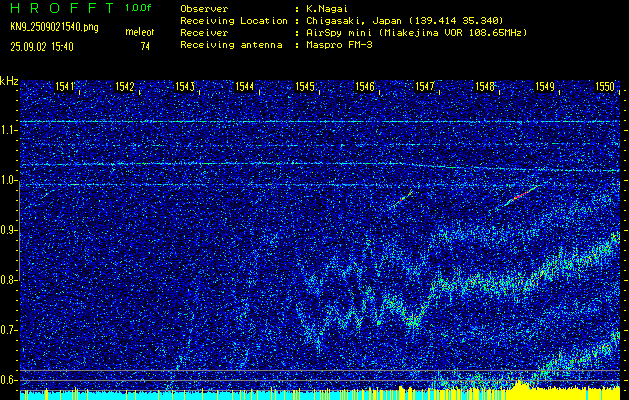Click the Receiving antenna label
Screen dimensions: 629x400
pyautogui.click(x=231, y=45)
